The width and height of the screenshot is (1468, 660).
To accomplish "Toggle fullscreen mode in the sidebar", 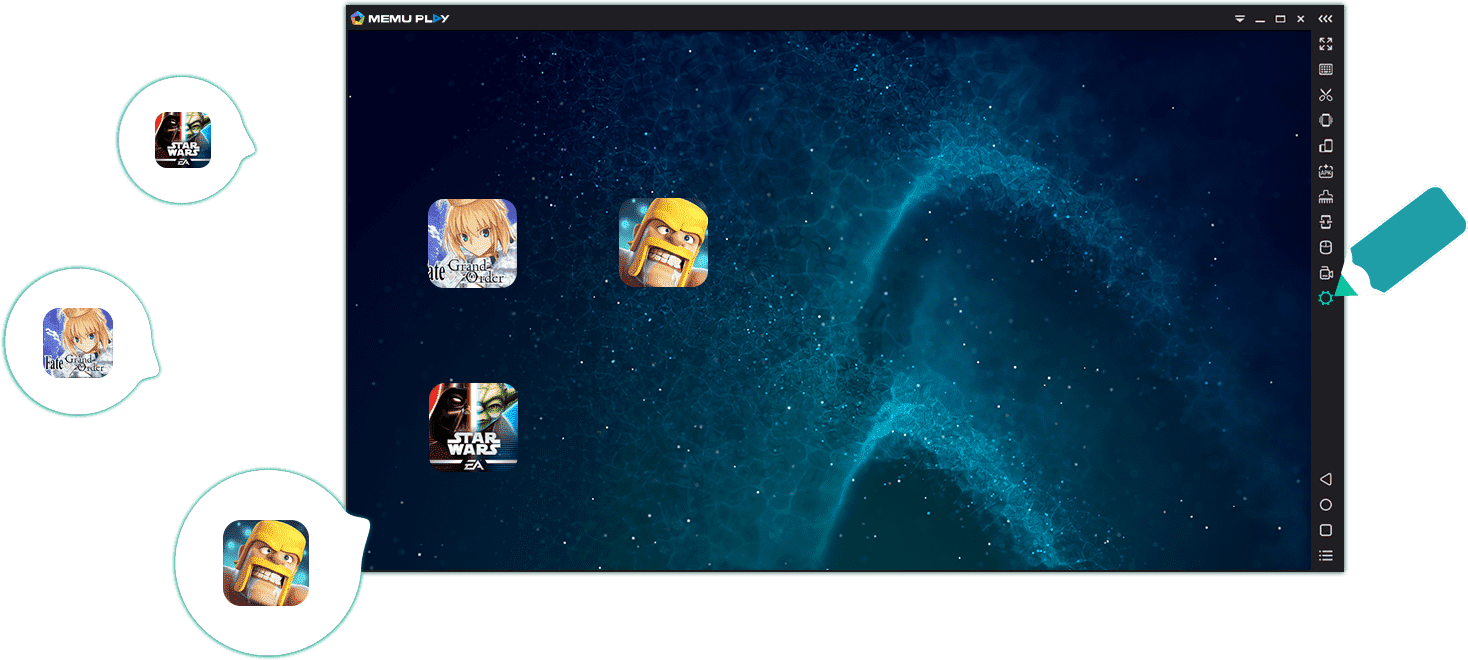I will click(1325, 44).
